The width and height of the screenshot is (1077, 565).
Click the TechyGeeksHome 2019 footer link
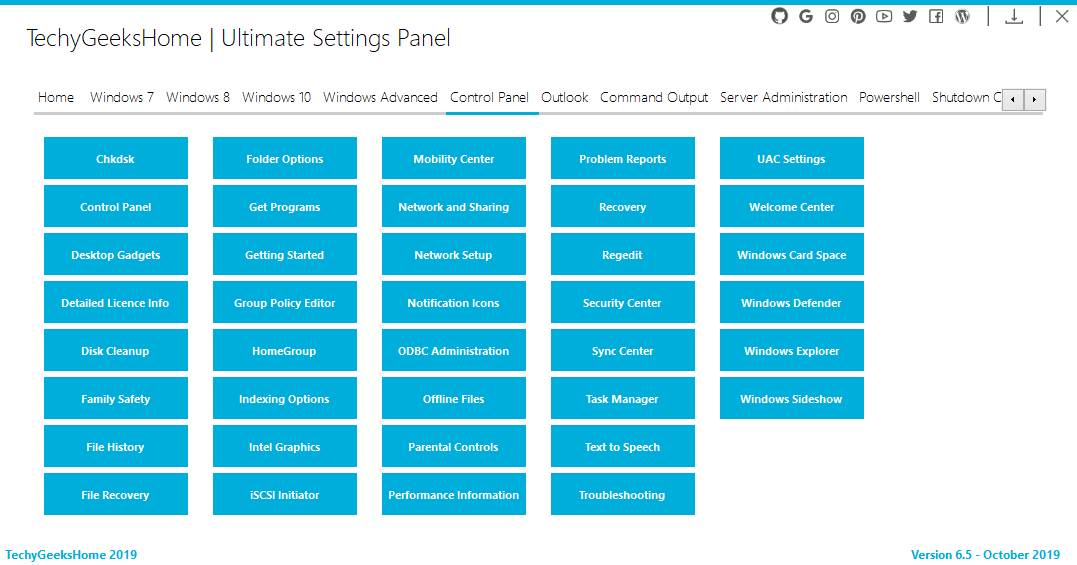click(x=71, y=555)
